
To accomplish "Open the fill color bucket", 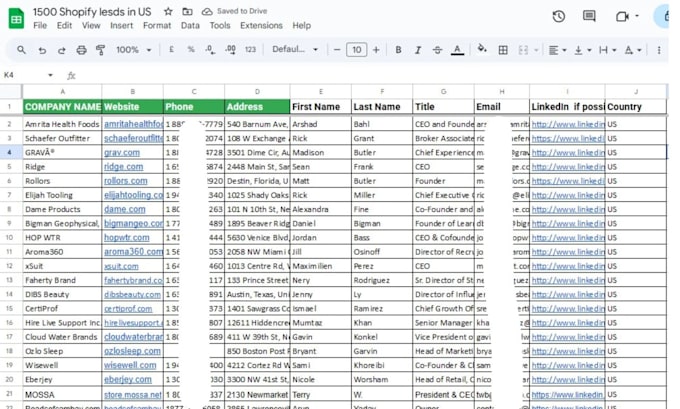I will tap(482, 49).
